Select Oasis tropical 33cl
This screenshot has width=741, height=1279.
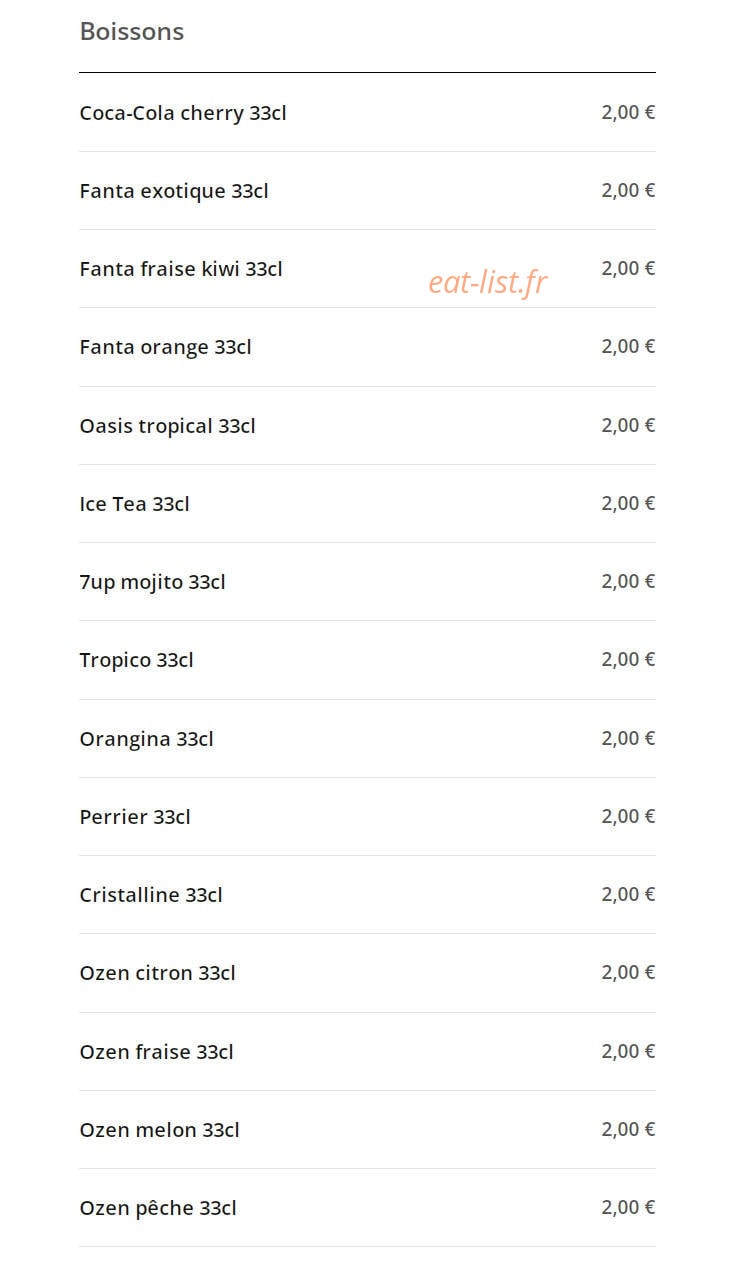pyautogui.click(x=367, y=425)
